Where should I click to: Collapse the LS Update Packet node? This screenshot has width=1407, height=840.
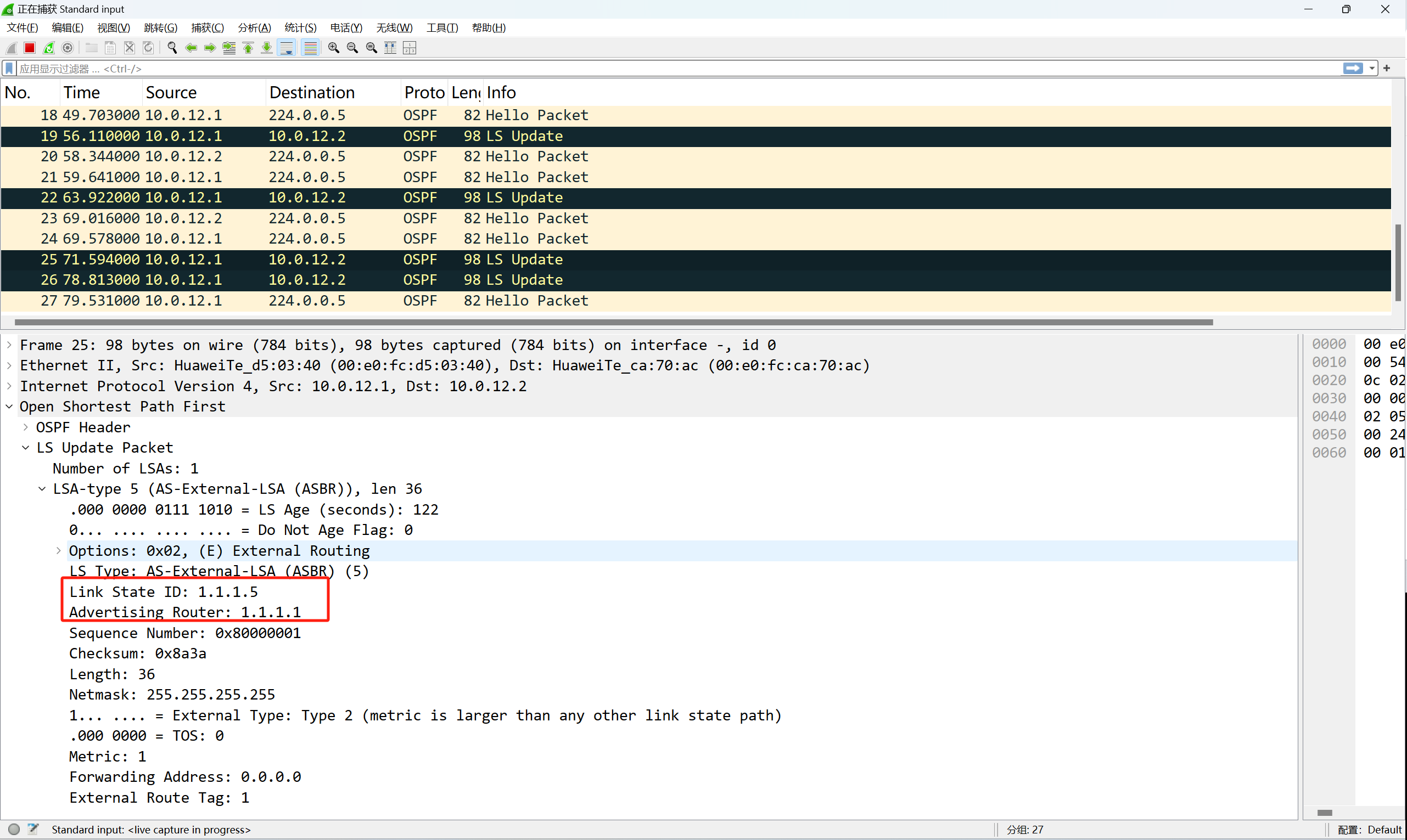(x=25, y=448)
